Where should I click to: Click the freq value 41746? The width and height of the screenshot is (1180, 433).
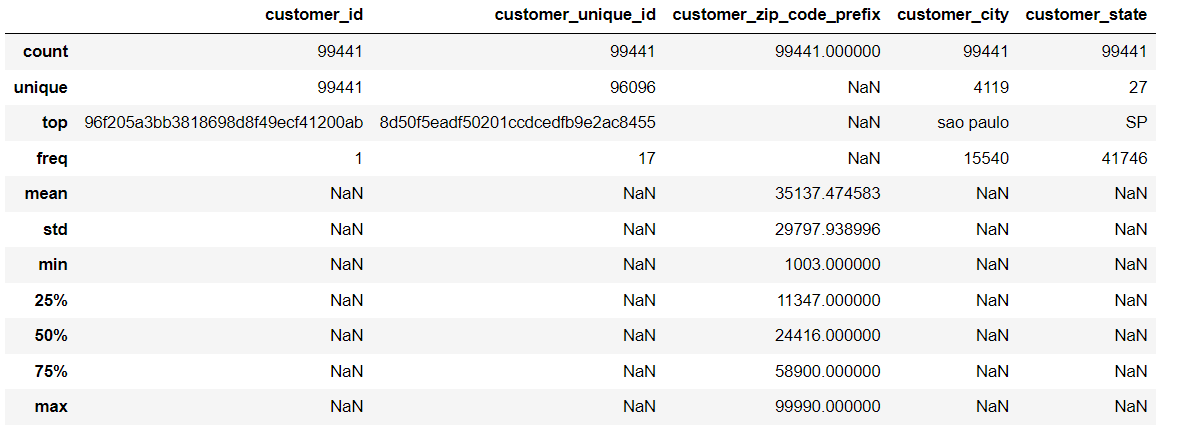pyautogui.click(x=1124, y=158)
